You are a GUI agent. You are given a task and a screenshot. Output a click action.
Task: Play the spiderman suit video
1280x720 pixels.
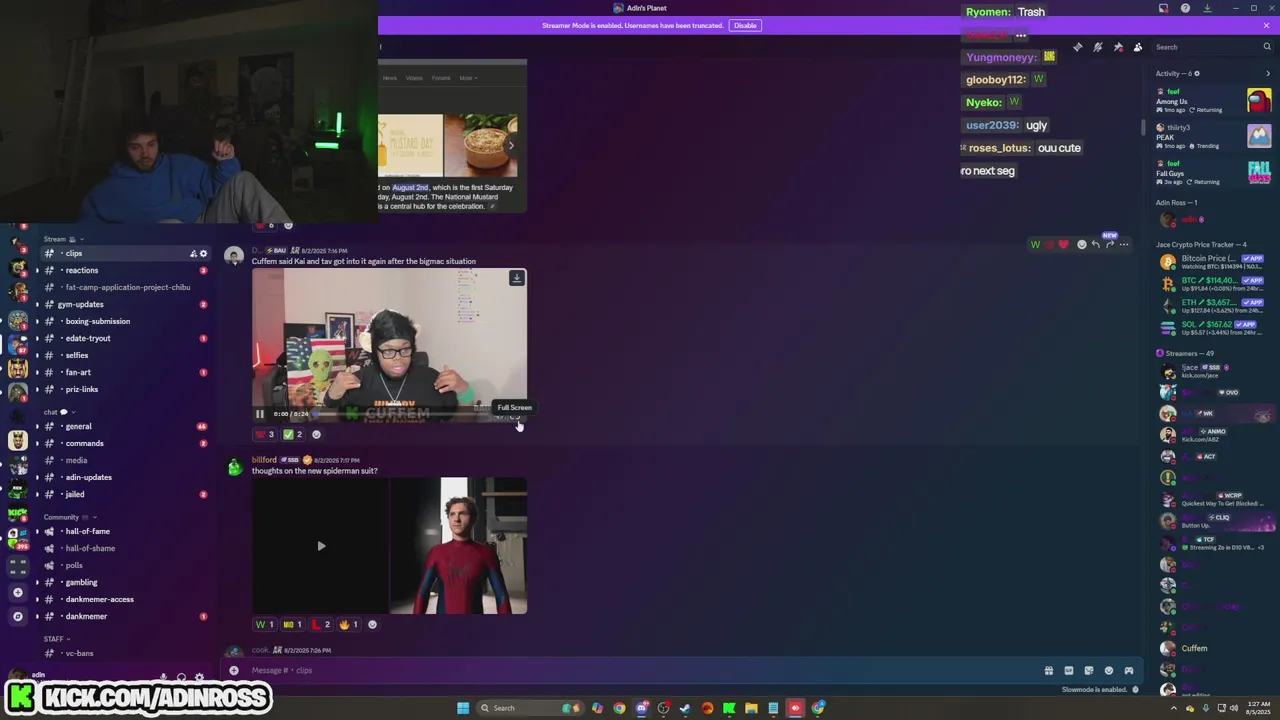pyautogui.click(x=321, y=546)
